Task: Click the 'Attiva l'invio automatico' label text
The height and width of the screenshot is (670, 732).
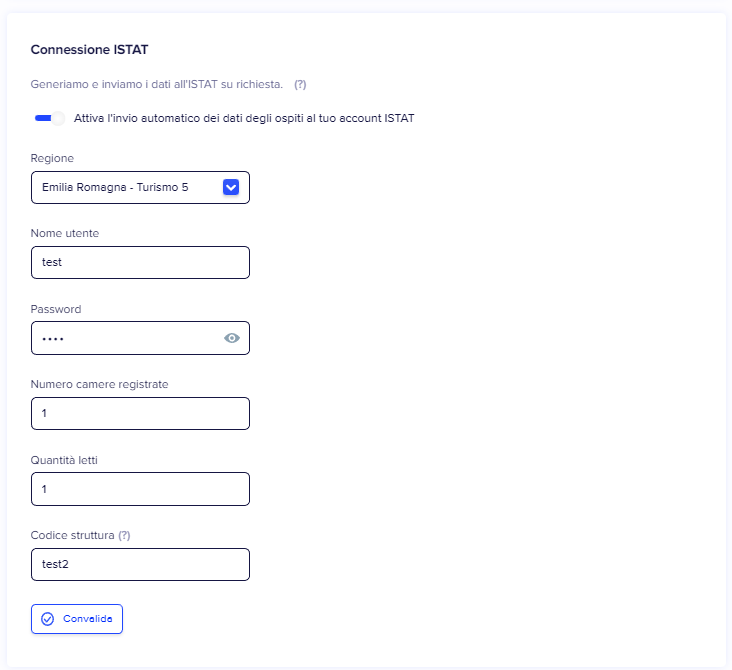Action: [x=244, y=118]
